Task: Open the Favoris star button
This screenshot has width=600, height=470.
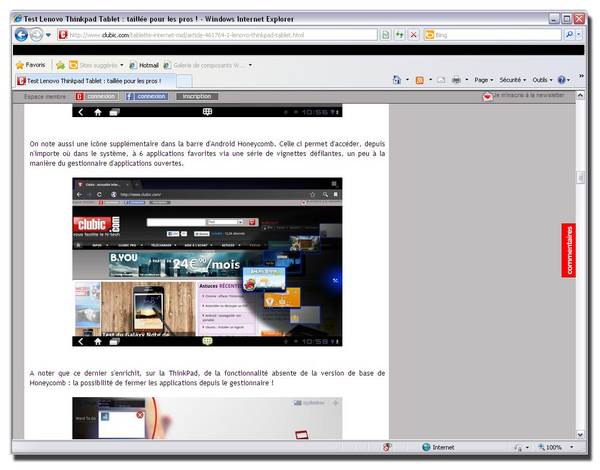Action: click(x=31, y=65)
